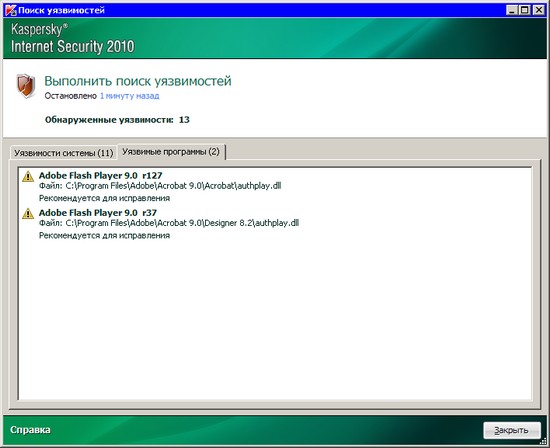Click 'Рекомендуется для исправления' under r127

coord(104,198)
